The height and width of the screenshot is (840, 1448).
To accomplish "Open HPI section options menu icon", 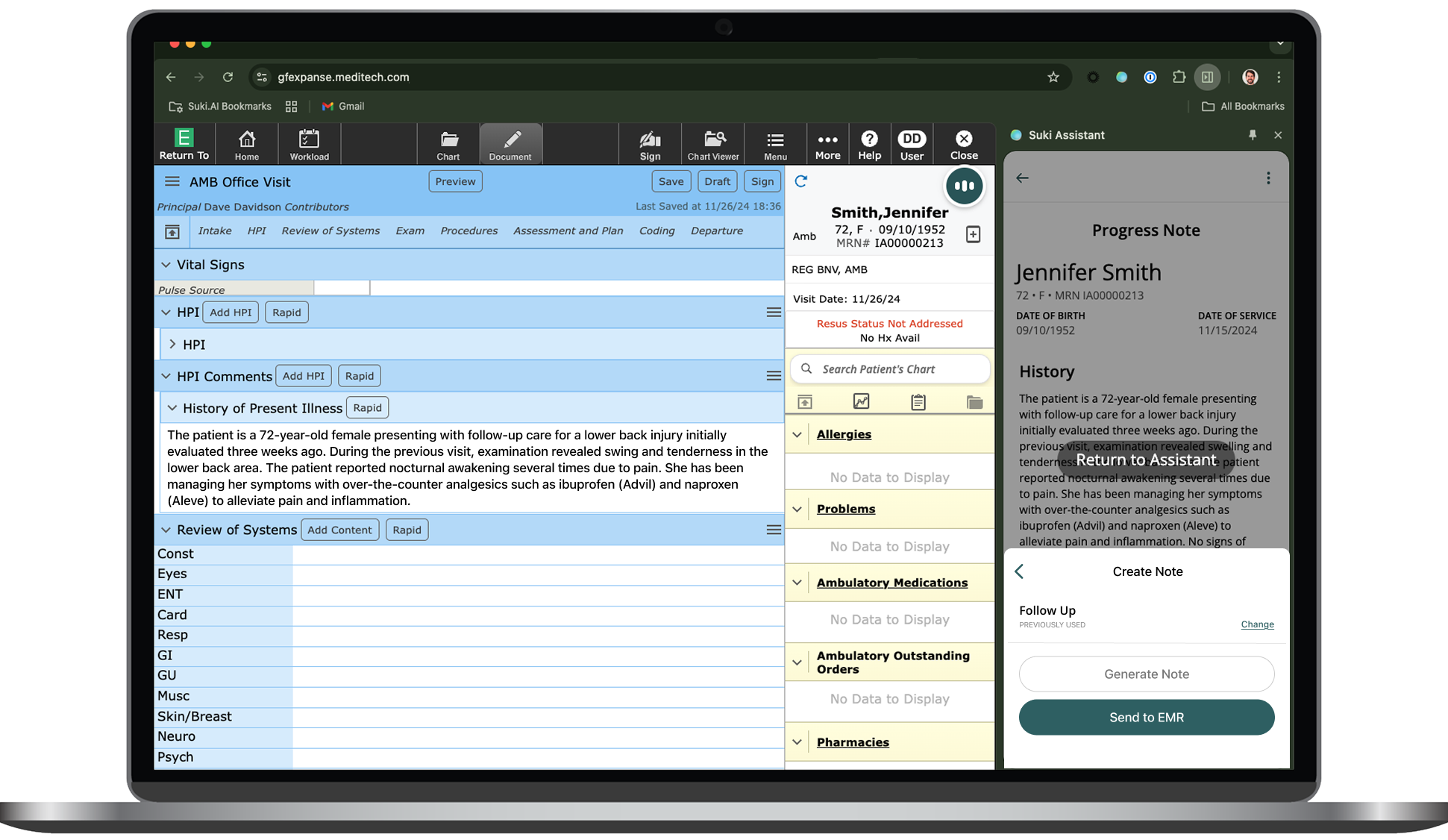I will 774,313.
